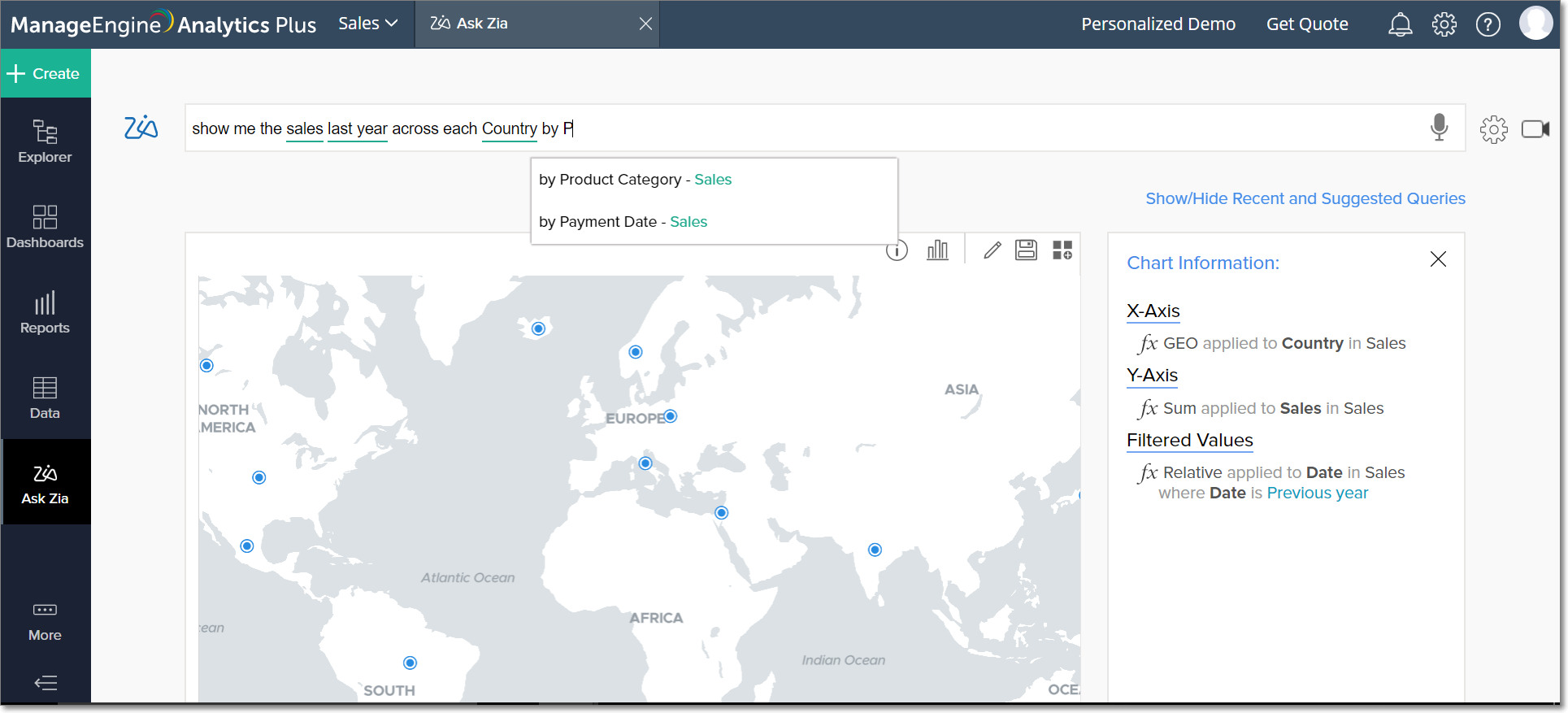
Task: Open the chart type bar icon
Action: point(937,250)
